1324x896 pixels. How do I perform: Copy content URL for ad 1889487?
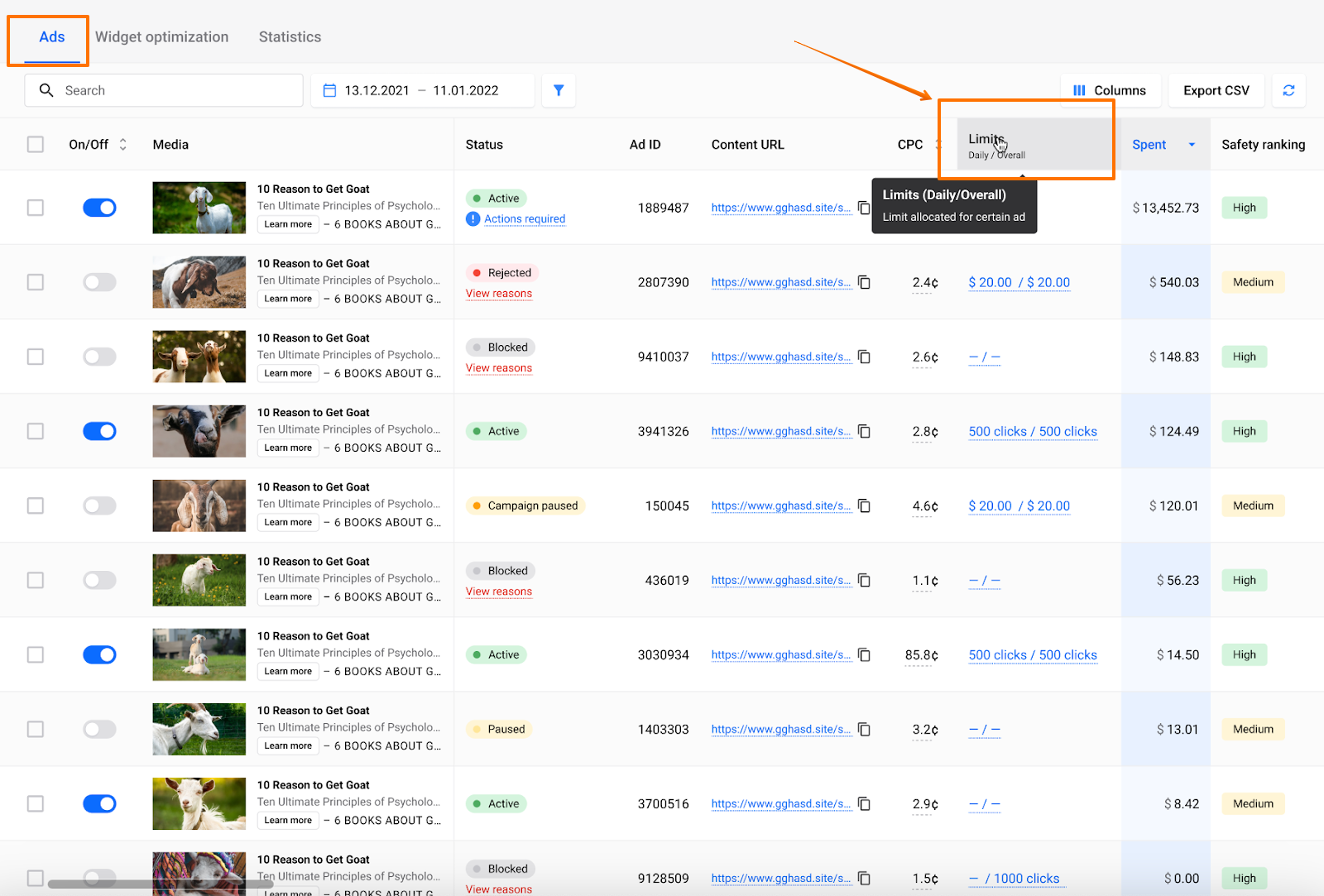[x=864, y=208]
